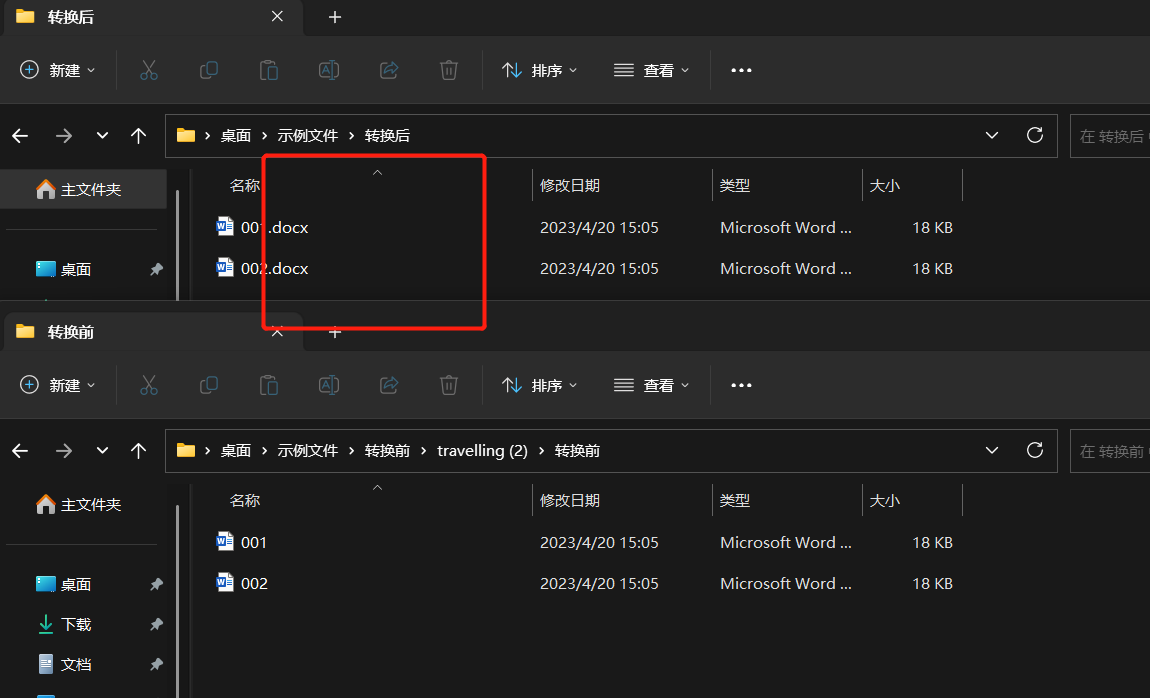Click the Delete trash icon in the toolbar
This screenshot has width=1150, height=698.
point(448,70)
